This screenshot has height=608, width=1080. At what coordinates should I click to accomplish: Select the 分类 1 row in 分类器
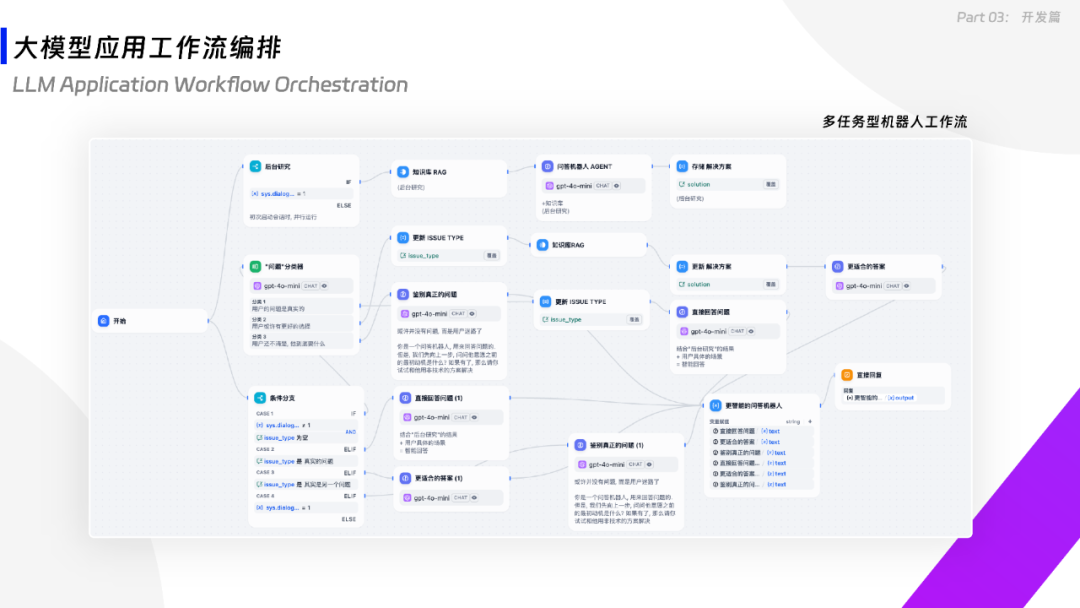point(302,306)
